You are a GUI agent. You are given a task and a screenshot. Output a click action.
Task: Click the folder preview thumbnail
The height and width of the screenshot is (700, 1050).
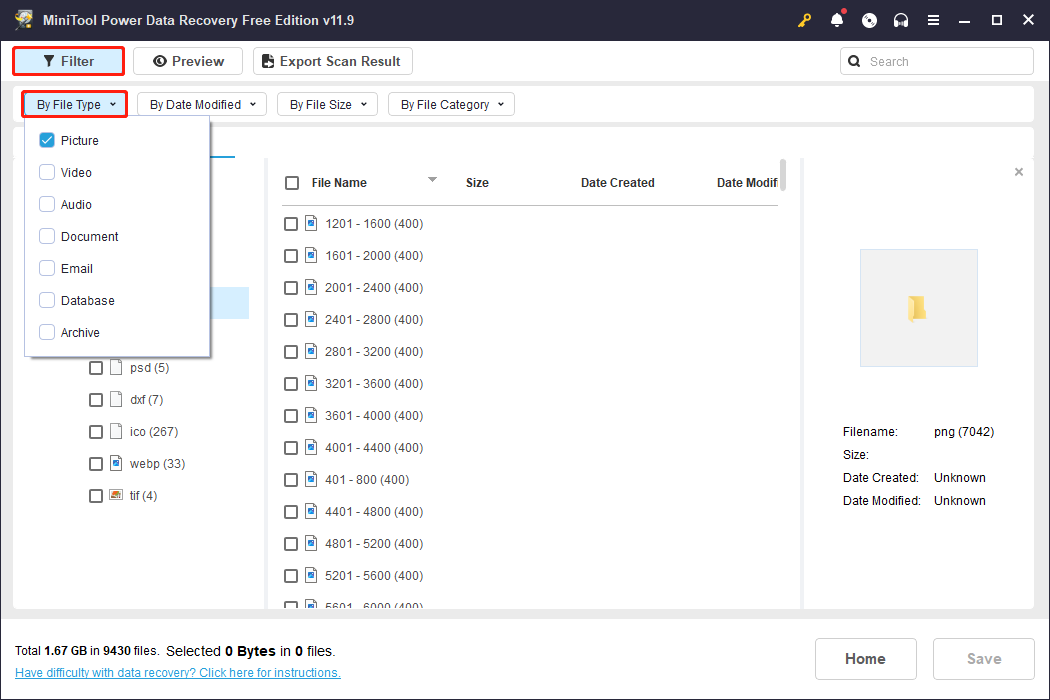pyautogui.click(x=918, y=308)
